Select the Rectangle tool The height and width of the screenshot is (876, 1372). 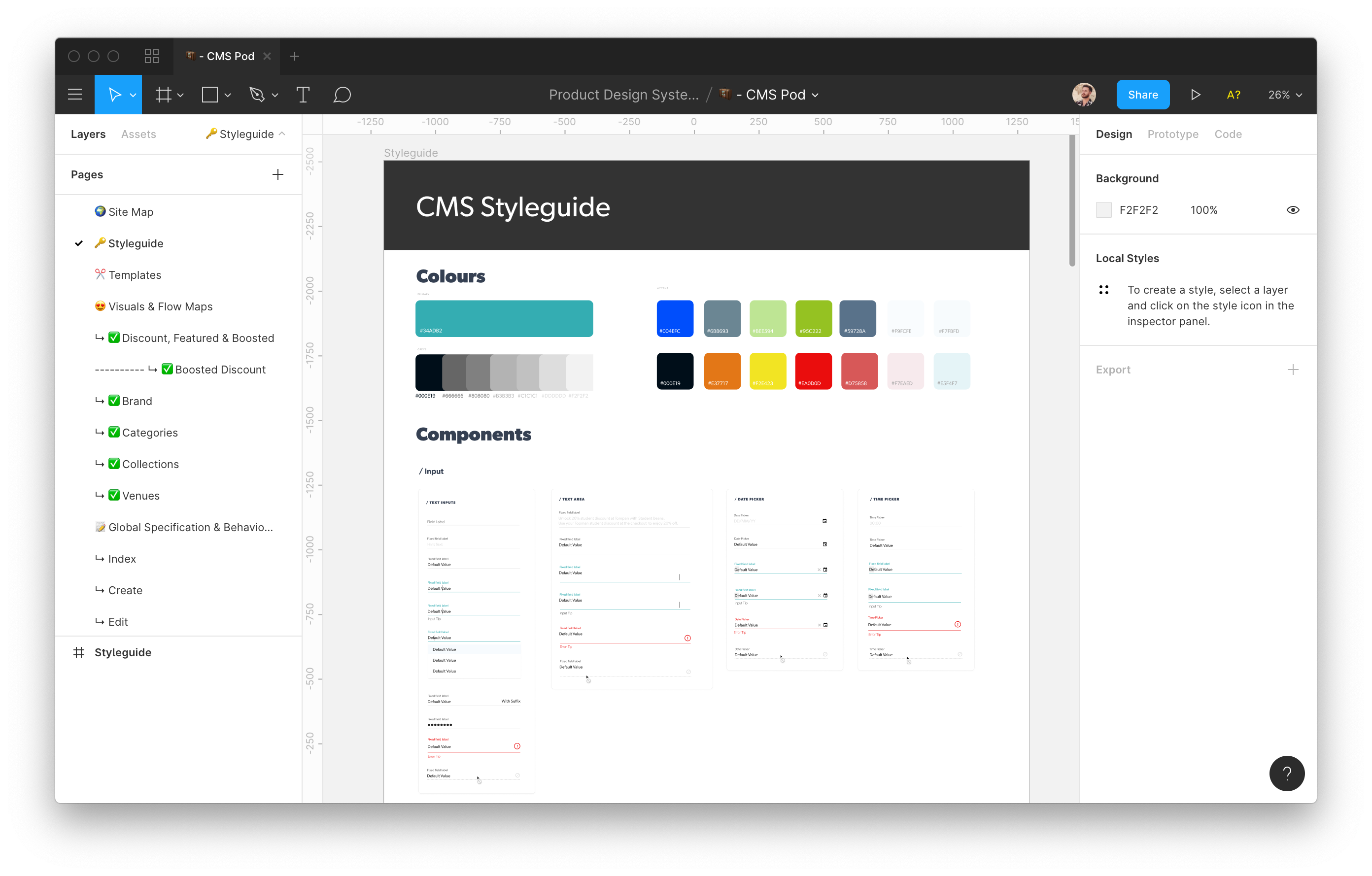pos(210,95)
